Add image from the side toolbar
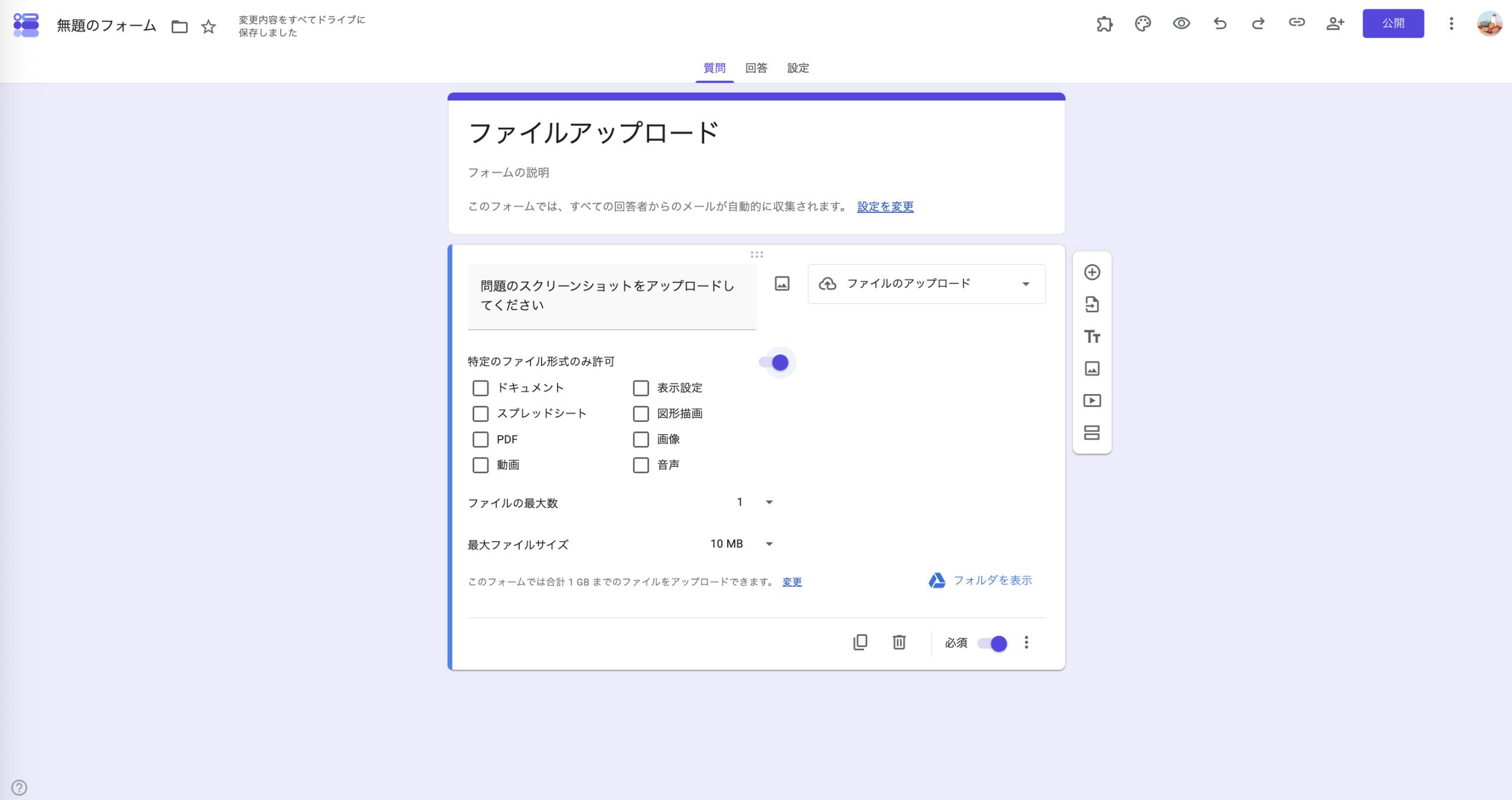1512x800 pixels. coord(1092,369)
